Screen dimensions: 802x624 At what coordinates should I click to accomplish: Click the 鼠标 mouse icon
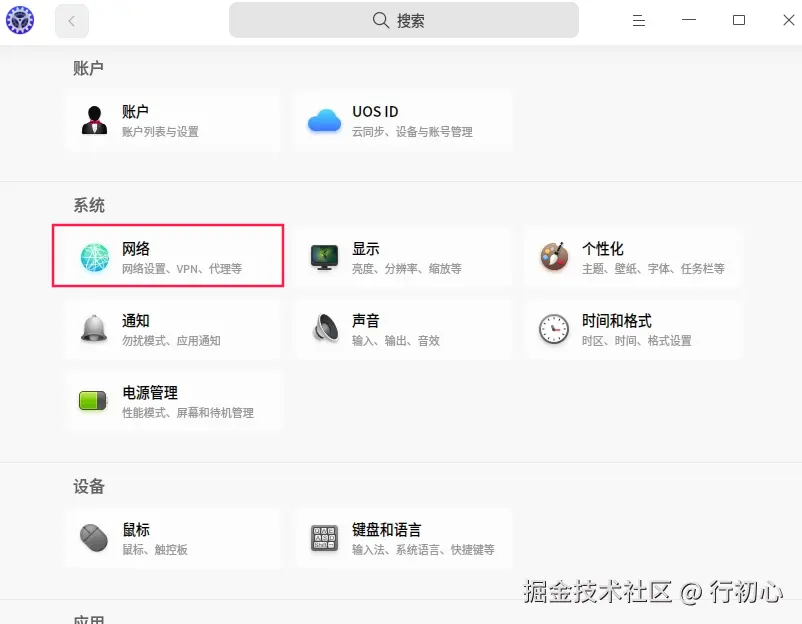tap(94, 538)
